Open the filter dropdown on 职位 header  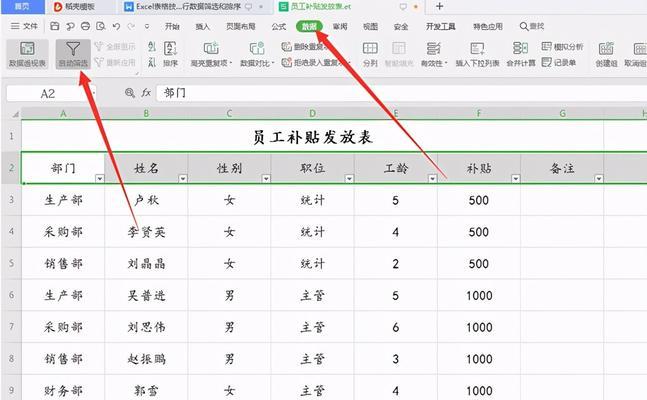click(x=347, y=178)
